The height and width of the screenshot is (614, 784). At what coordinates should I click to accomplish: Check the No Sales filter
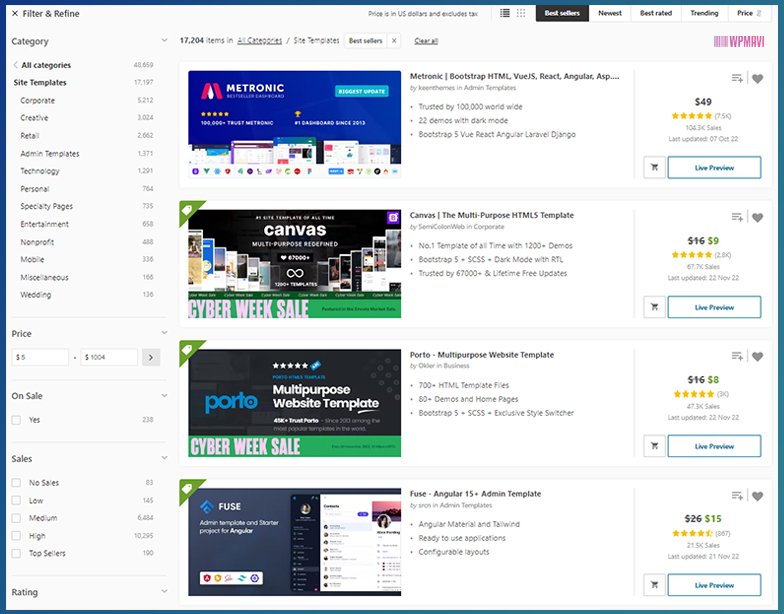point(16,482)
